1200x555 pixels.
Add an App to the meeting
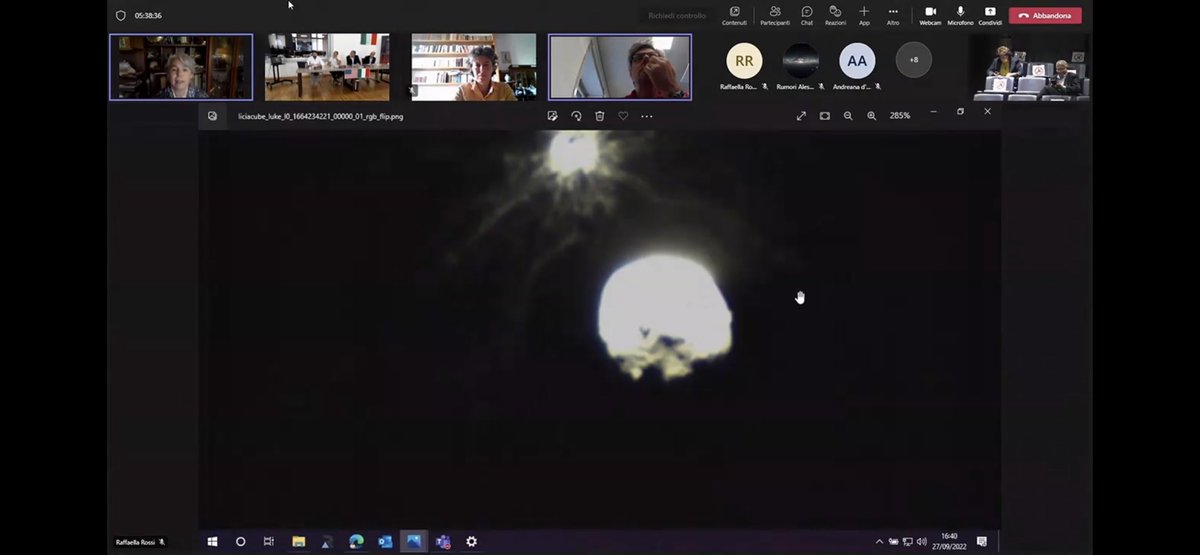click(x=864, y=15)
